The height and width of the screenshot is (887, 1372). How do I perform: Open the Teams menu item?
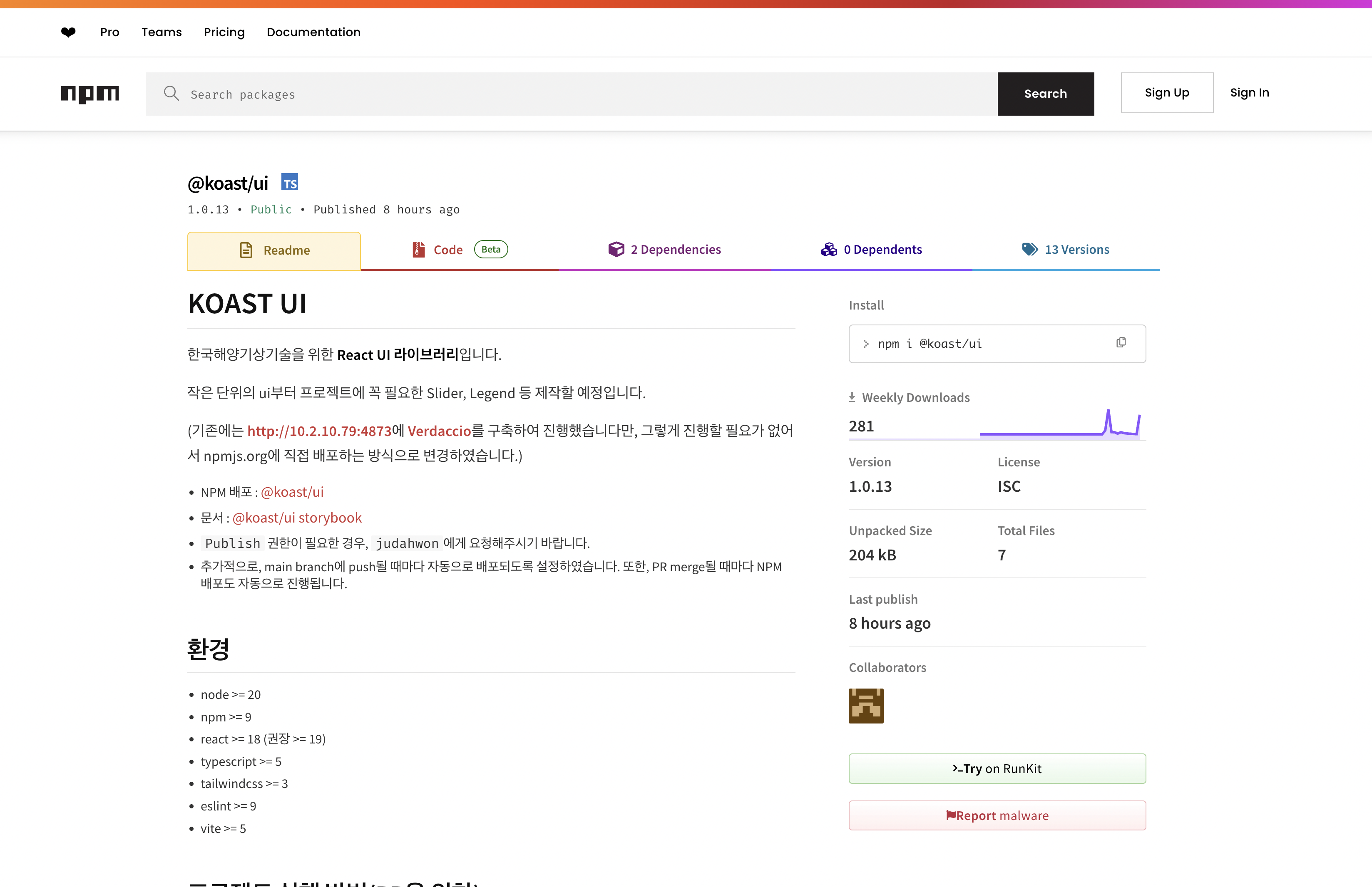(x=162, y=32)
